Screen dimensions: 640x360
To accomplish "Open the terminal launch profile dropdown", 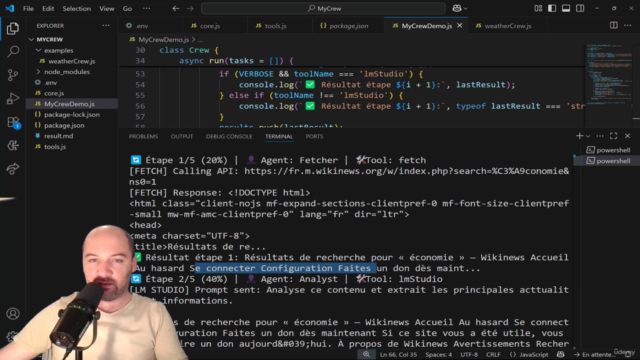I will [x=588, y=136].
